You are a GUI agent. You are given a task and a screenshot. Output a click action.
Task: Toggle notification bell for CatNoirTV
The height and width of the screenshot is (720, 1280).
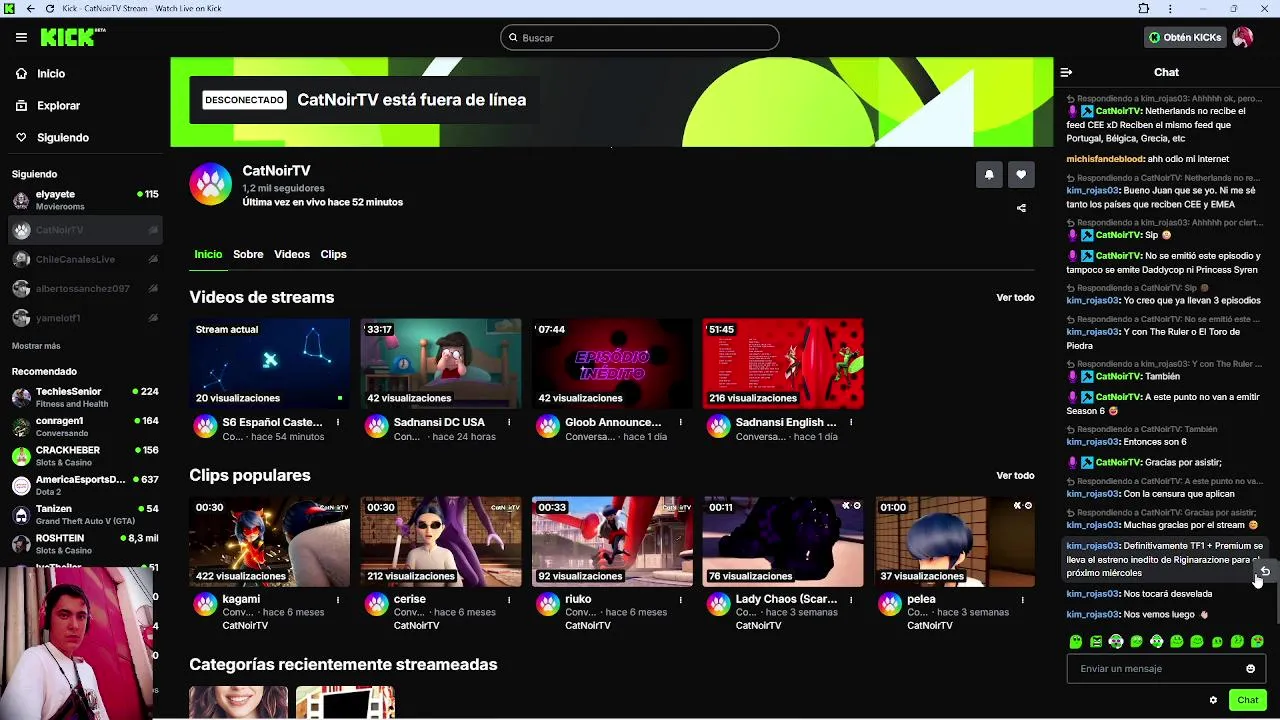tap(989, 175)
